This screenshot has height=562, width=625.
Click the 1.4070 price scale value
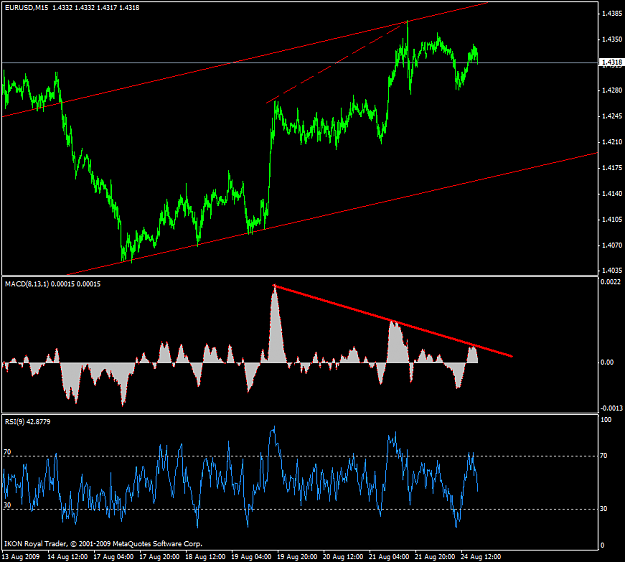coord(612,245)
